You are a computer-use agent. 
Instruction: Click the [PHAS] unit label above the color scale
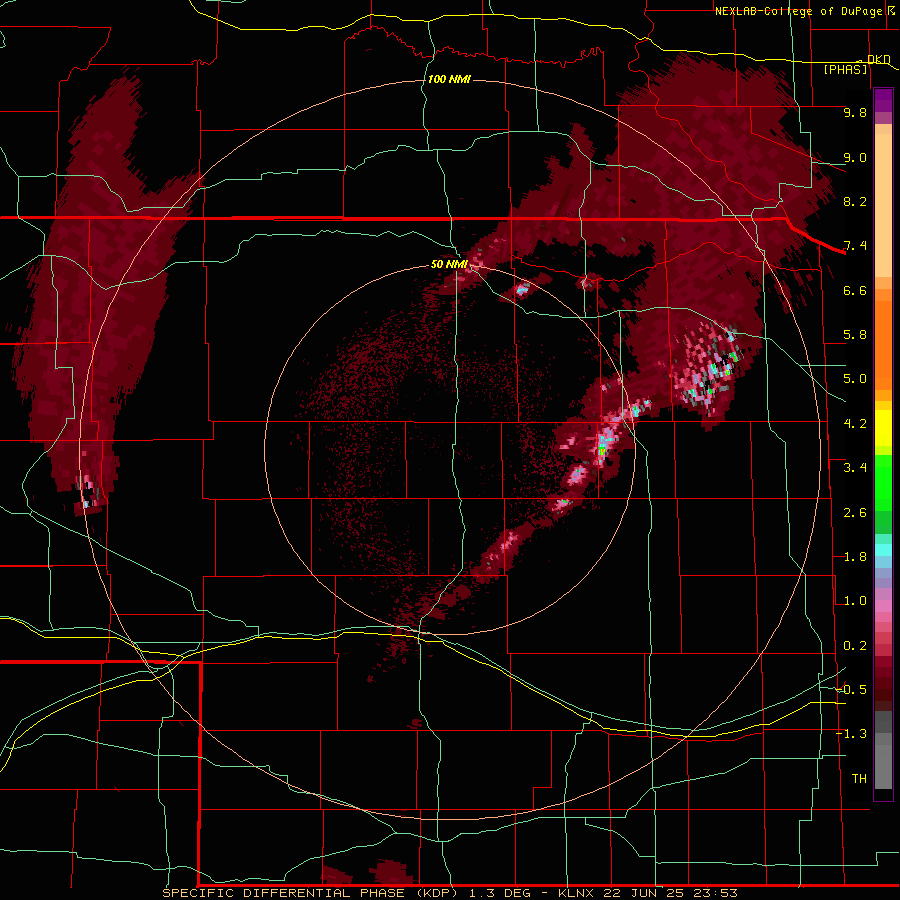pyautogui.click(x=845, y=69)
